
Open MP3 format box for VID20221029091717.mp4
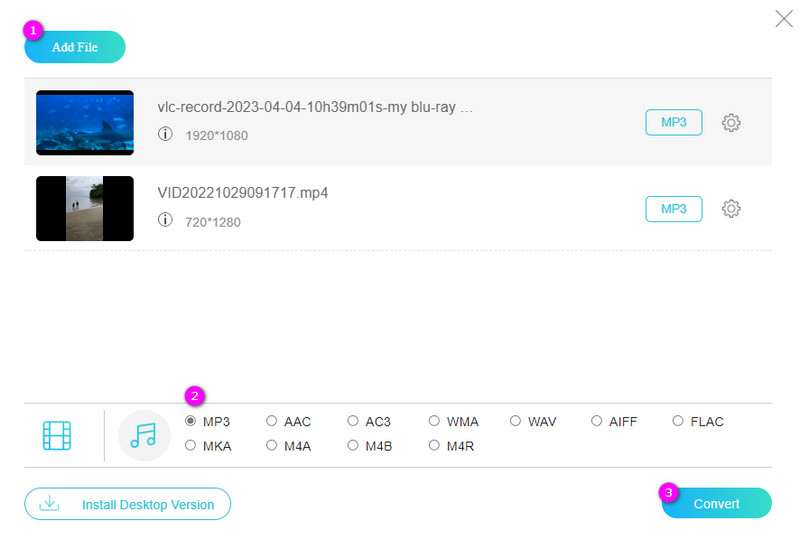(x=673, y=208)
